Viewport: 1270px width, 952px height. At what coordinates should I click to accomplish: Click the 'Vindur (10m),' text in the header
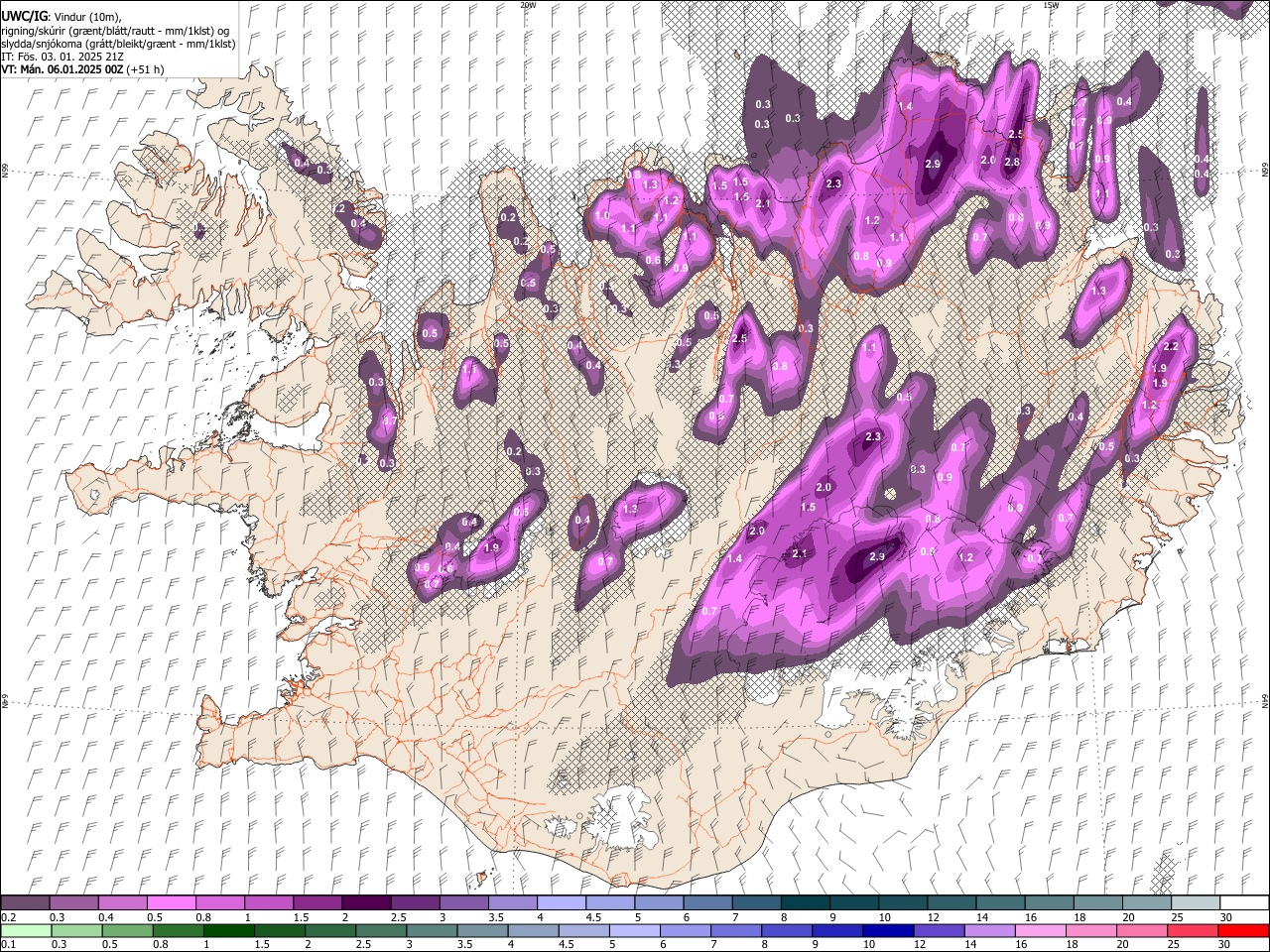[85, 17]
